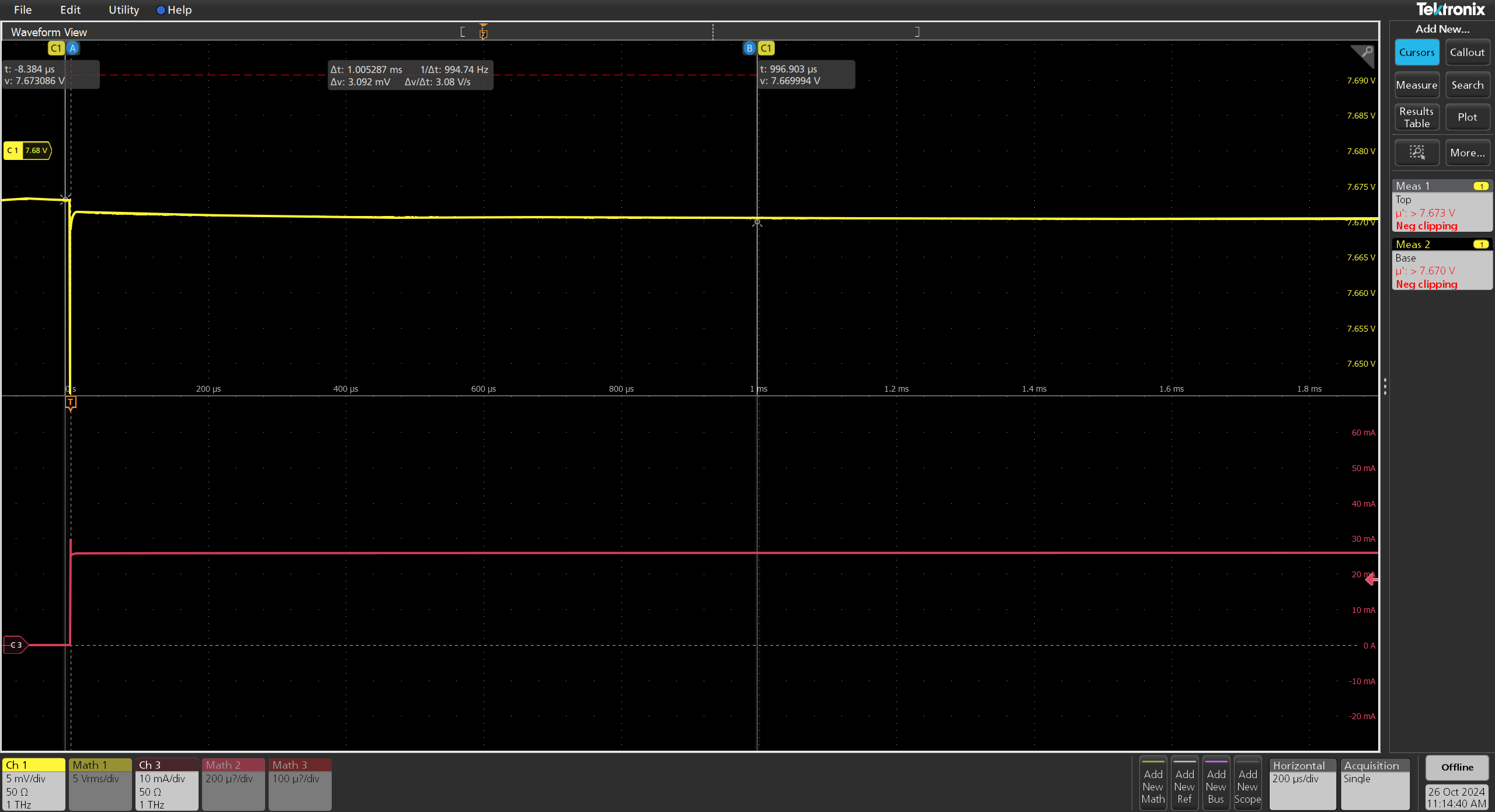Click the Callout button
1495x812 pixels.
(1467, 53)
